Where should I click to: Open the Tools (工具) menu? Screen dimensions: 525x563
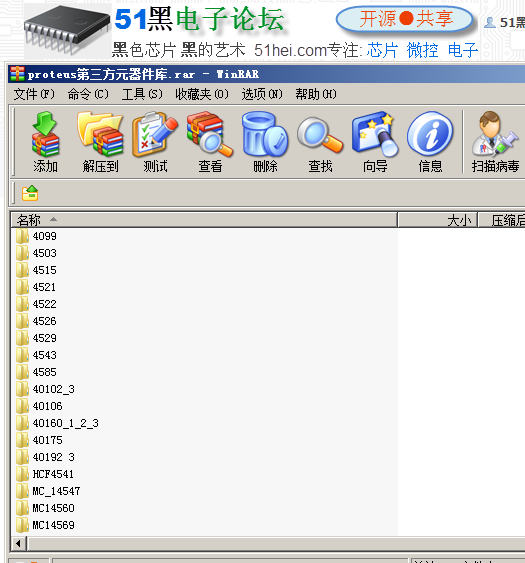tap(142, 94)
